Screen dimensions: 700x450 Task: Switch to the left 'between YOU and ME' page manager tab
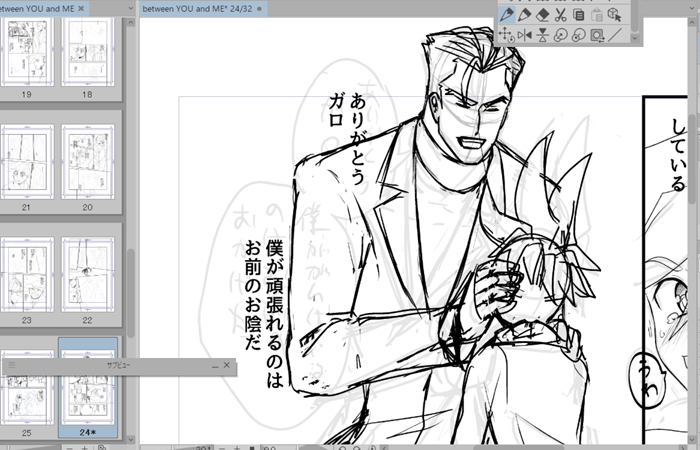(38, 8)
